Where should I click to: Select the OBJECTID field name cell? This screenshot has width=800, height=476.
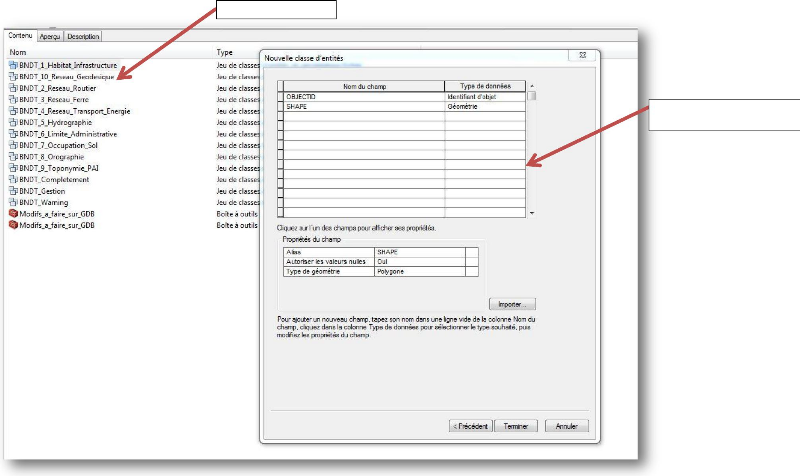(x=364, y=96)
